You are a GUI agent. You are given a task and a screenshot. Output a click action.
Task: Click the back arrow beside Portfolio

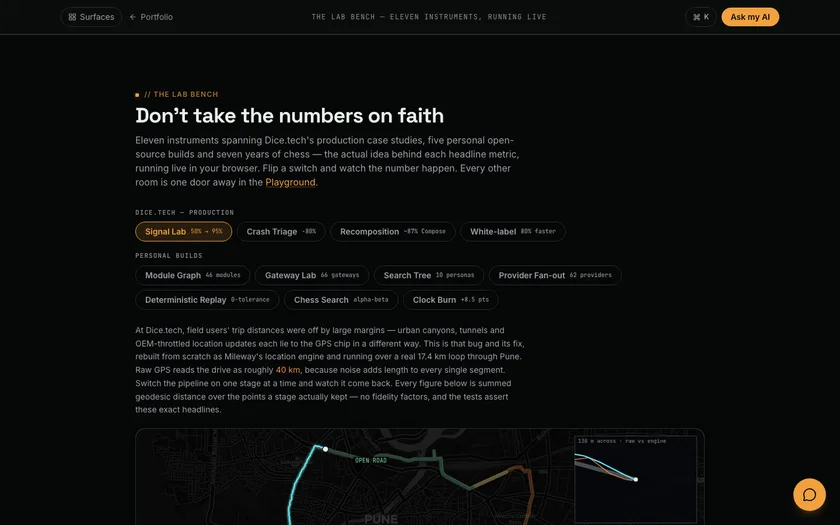click(x=133, y=17)
